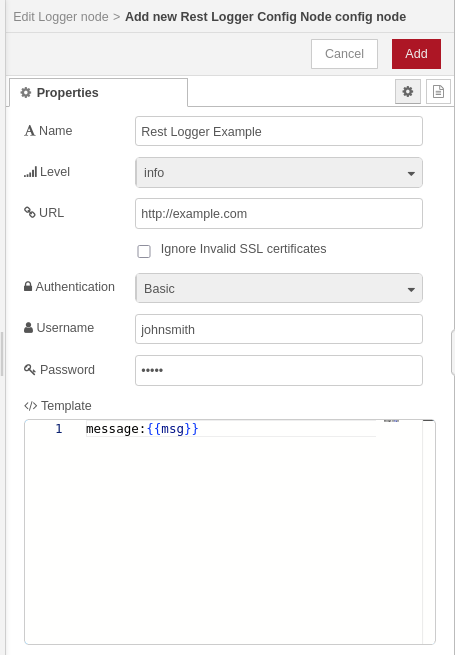Focus the Username field with johnsmith

pyautogui.click(x=279, y=330)
